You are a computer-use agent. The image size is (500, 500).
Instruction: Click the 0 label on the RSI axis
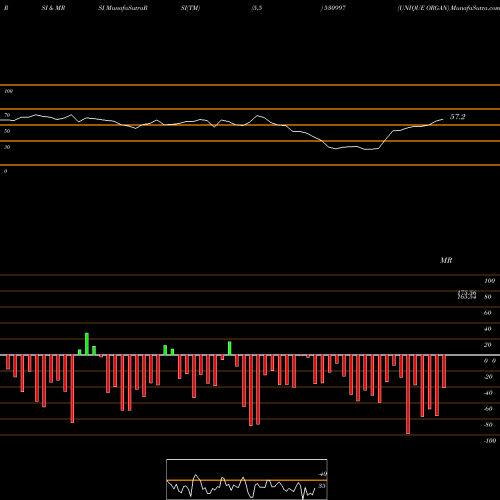(x=5, y=171)
